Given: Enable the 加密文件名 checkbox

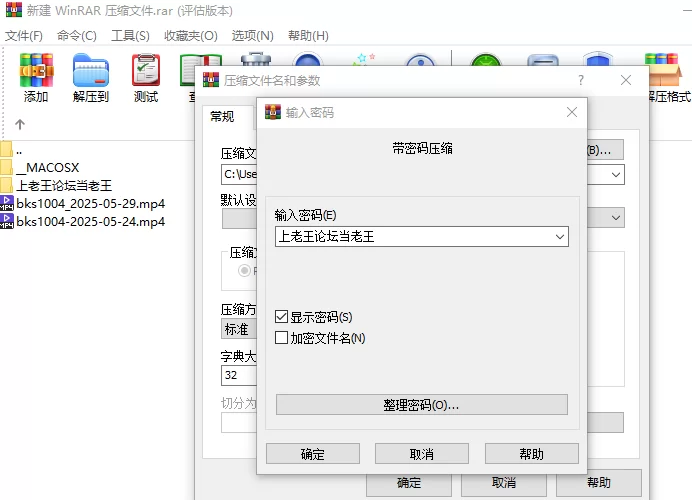Looking at the screenshot, I should (282, 338).
